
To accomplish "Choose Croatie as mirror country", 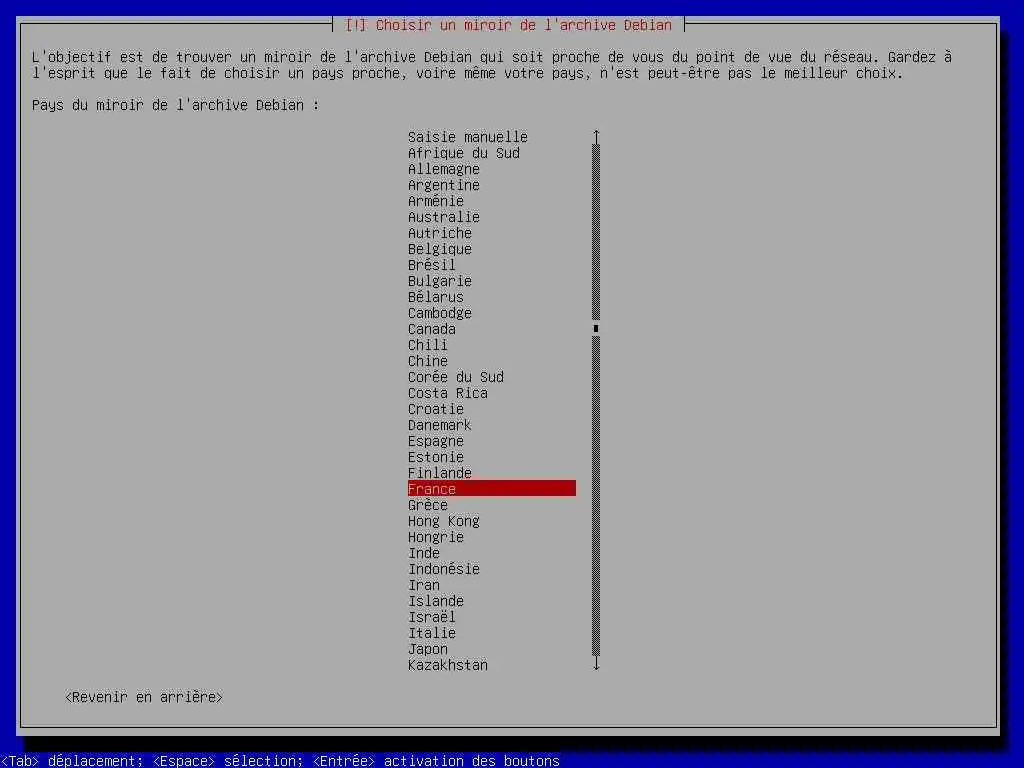I will tap(436, 409).
